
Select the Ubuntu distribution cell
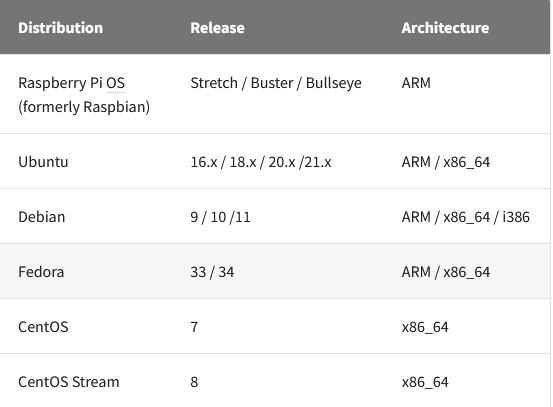point(43,162)
